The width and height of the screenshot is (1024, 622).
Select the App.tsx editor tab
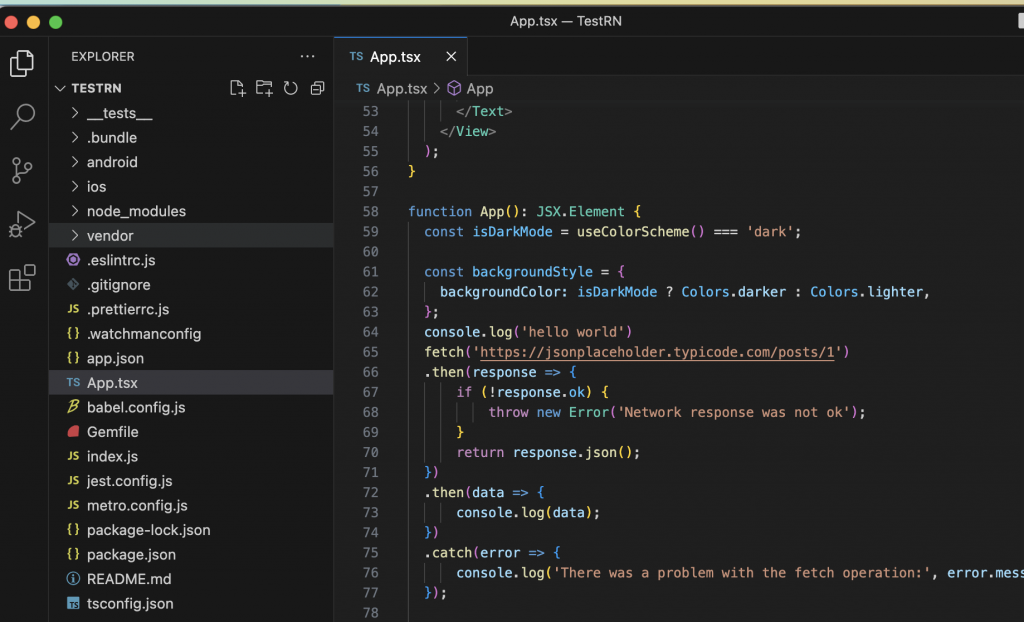pos(401,57)
